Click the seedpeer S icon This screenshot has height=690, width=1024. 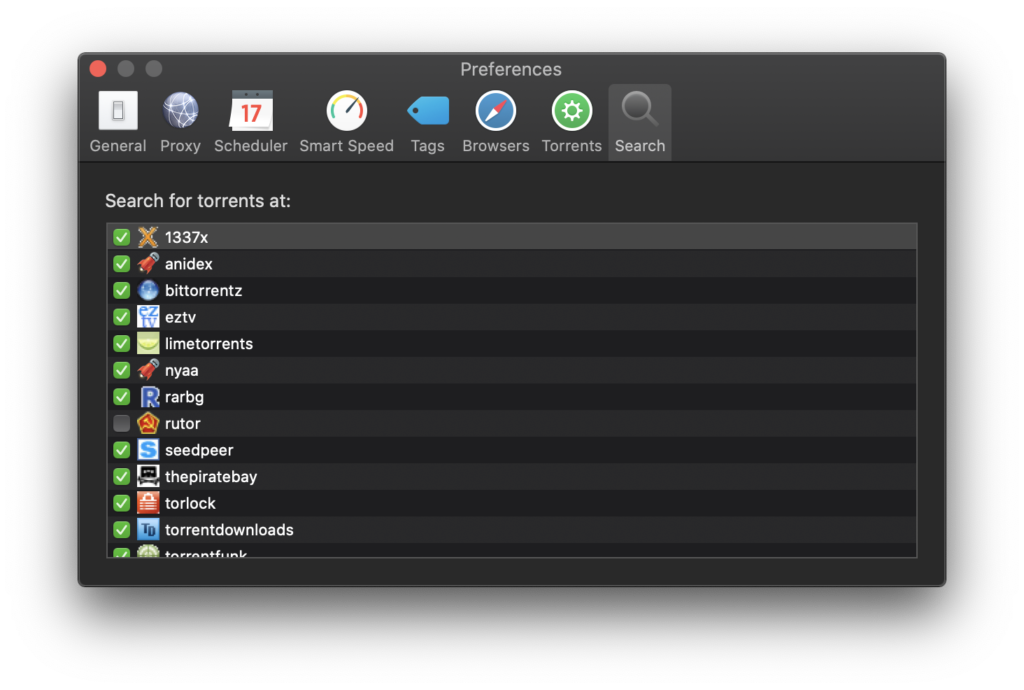pos(148,450)
